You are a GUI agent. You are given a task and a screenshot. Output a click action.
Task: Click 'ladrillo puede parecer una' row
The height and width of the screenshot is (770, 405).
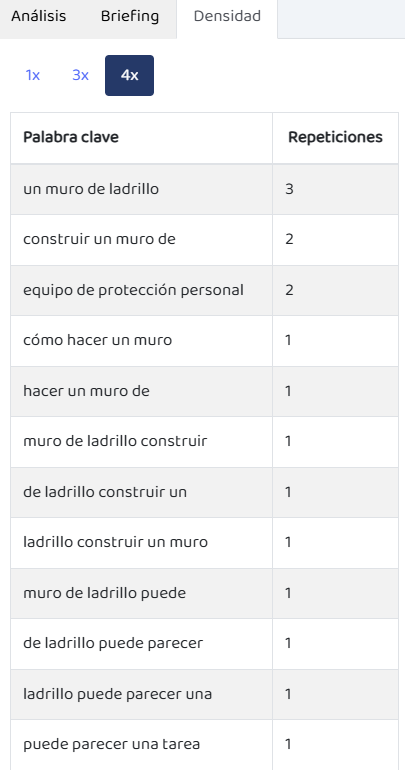204,694
